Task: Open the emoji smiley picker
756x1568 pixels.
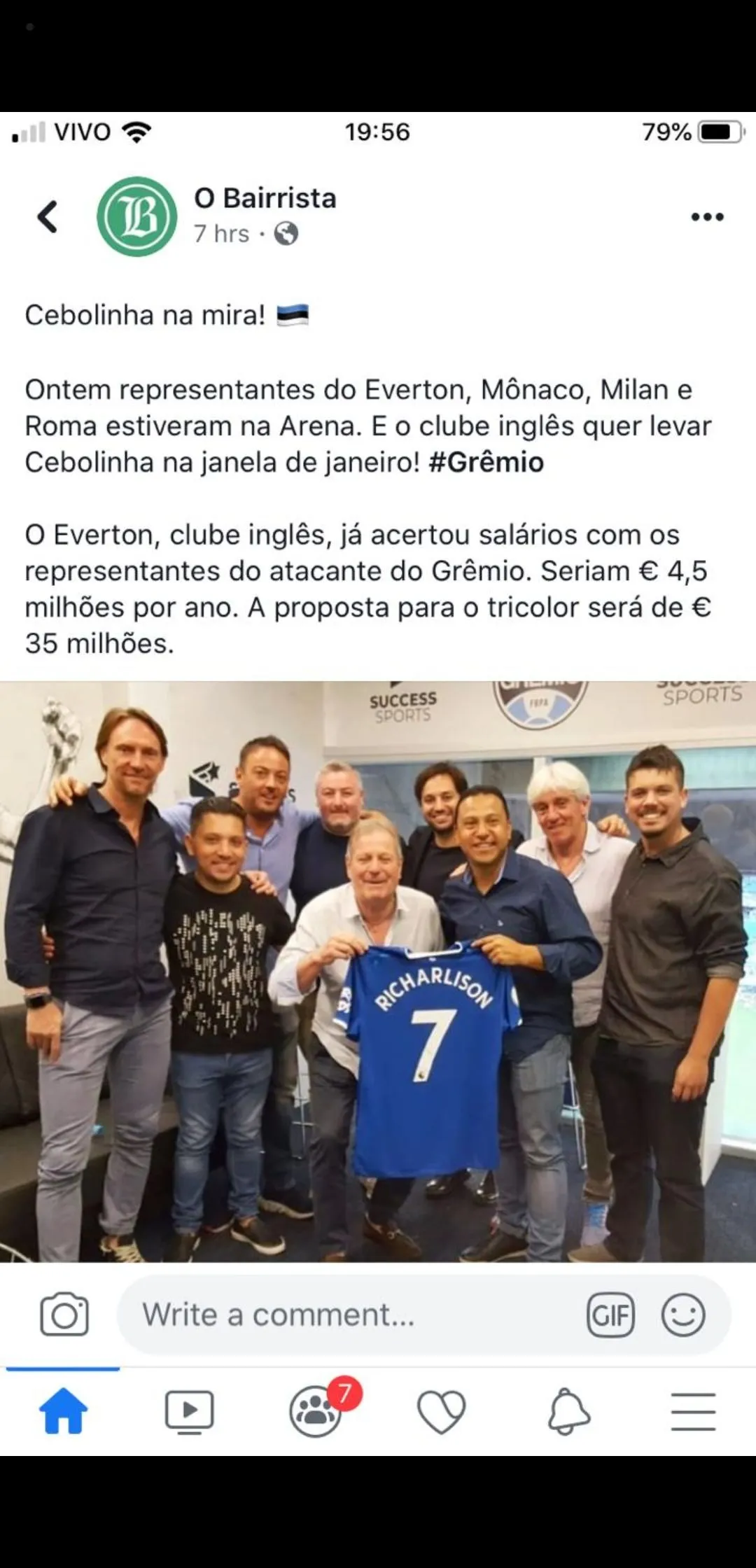Action: click(682, 1315)
